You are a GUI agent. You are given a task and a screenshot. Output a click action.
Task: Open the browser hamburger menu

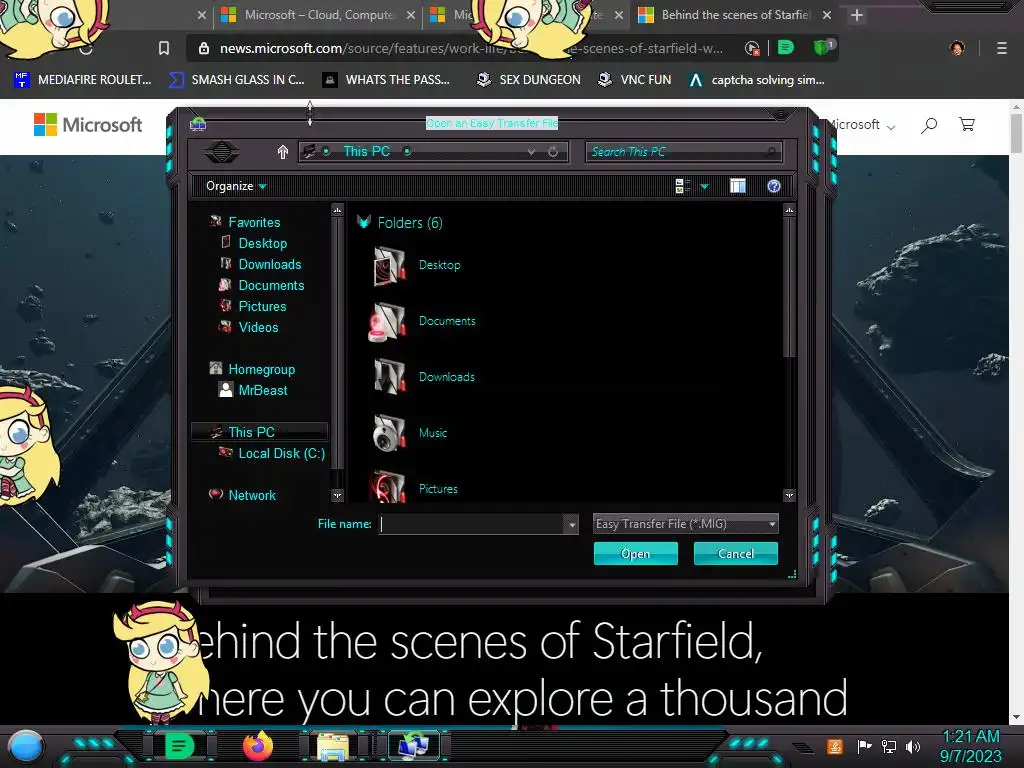pyautogui.click(x=1002, y=48)
